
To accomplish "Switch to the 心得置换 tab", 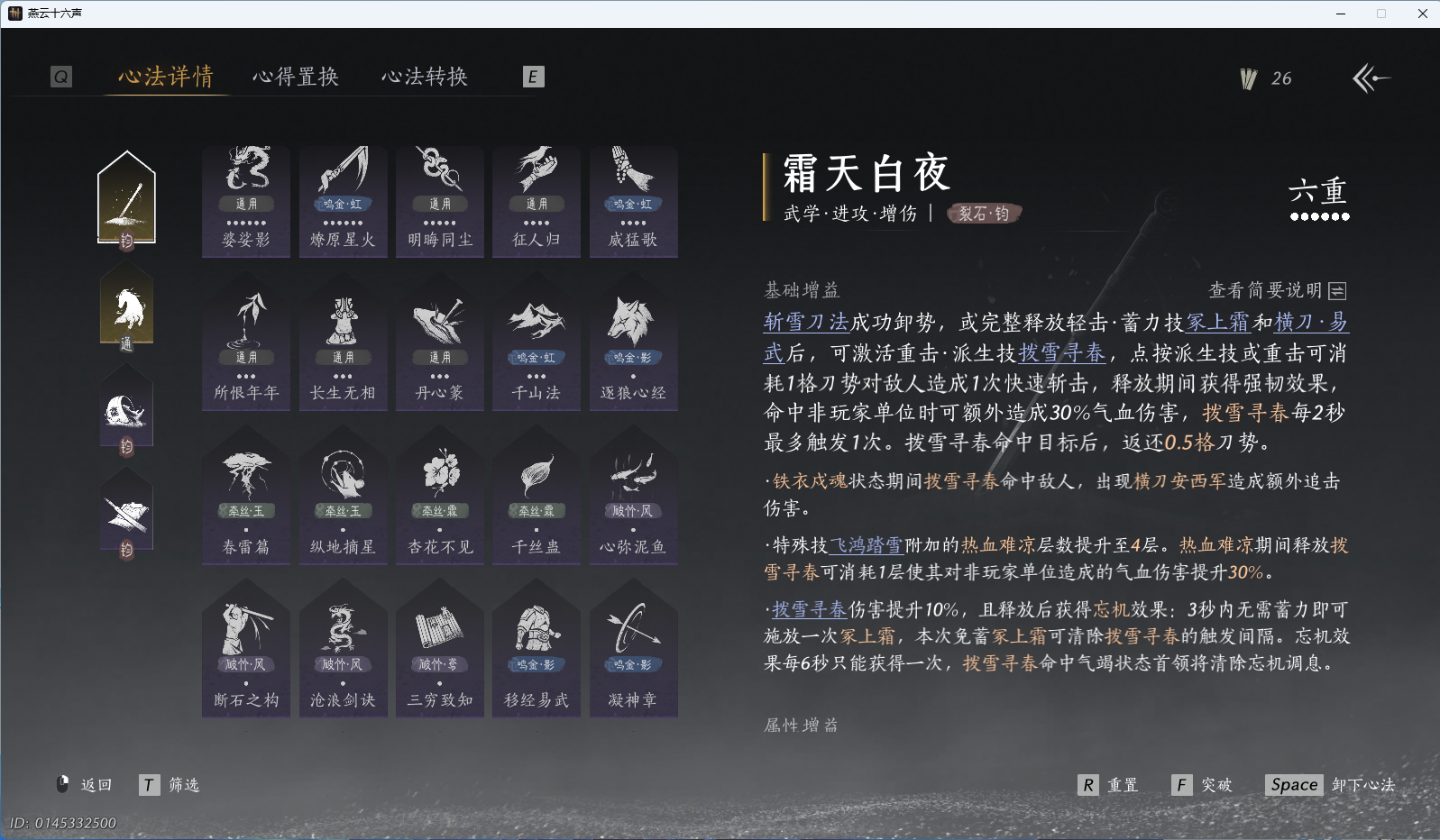I will point(296,77).
